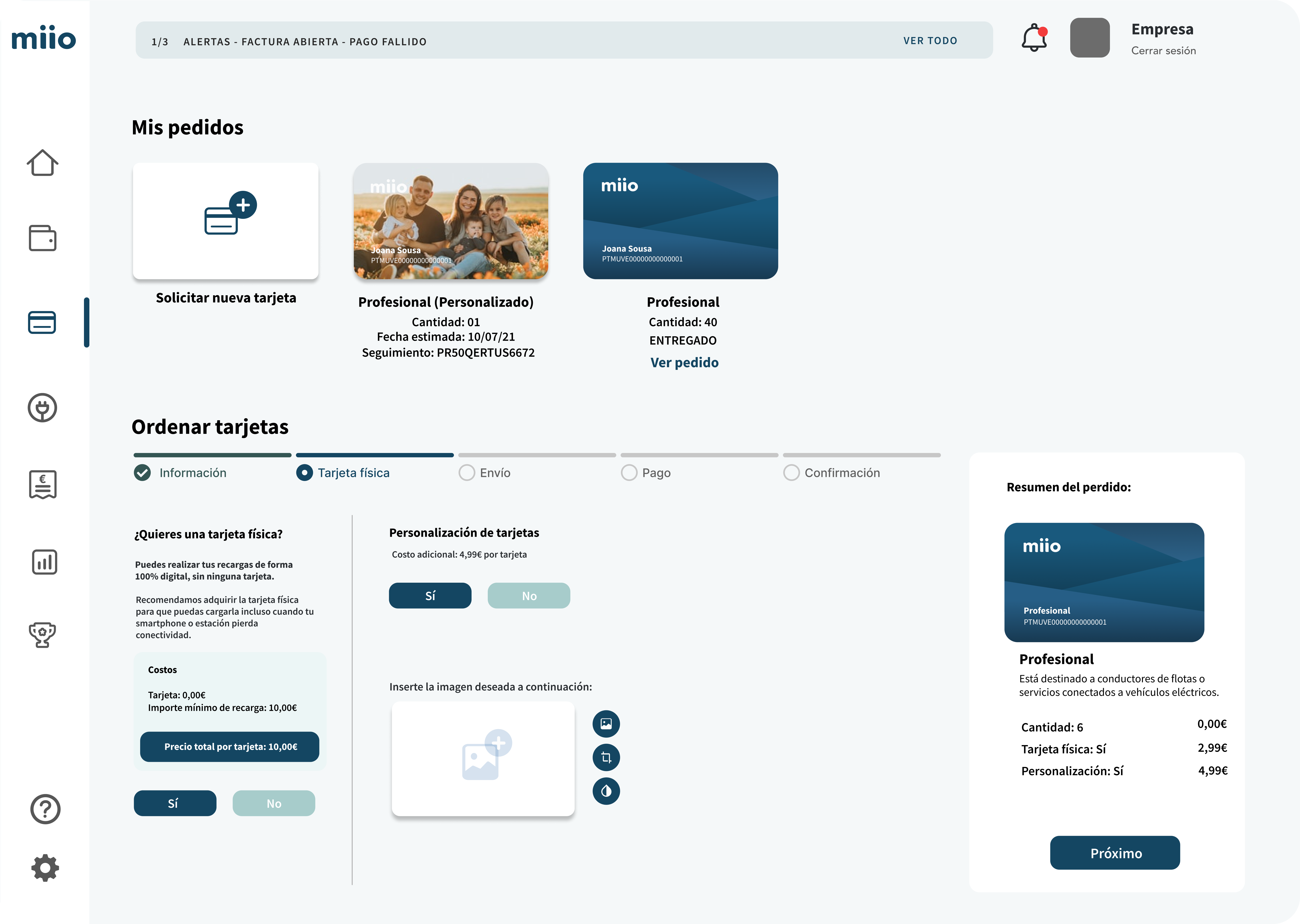Click Cantidad: 40 text

coord(683,322)
